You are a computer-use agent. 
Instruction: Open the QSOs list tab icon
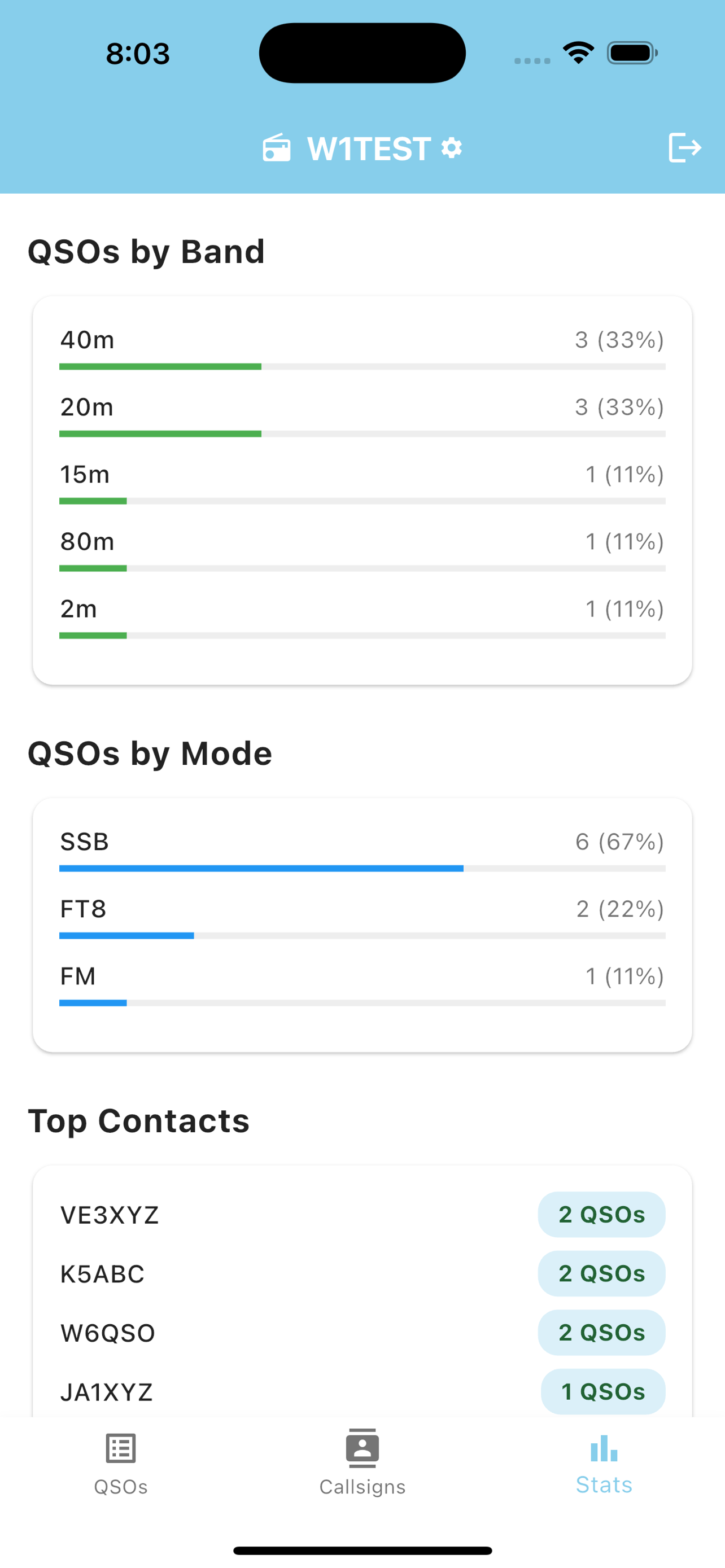click(120, 1448)
